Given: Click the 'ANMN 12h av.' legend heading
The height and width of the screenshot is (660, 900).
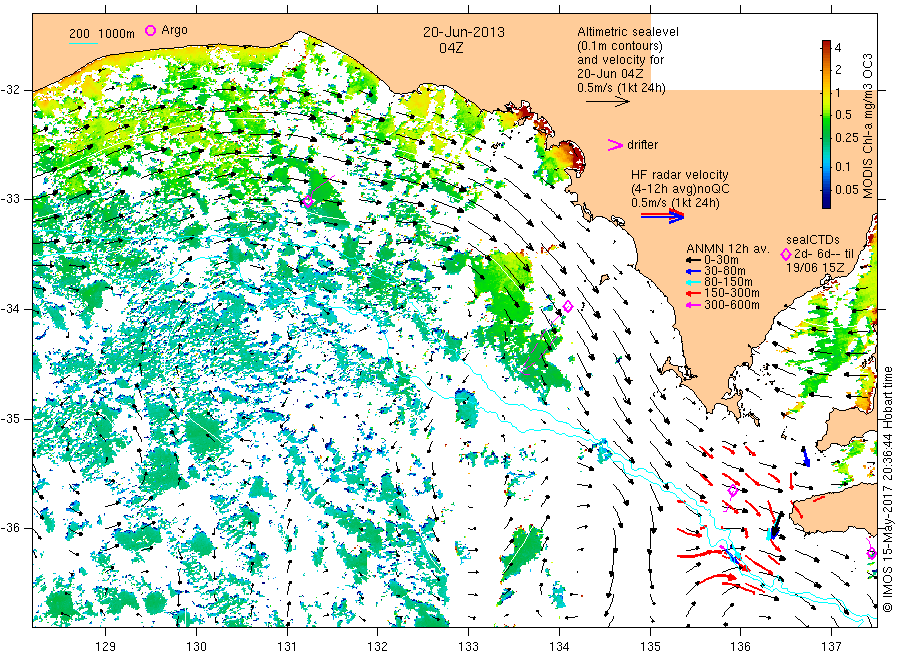Looking at the screenshot, I should (x=728, y=249).
